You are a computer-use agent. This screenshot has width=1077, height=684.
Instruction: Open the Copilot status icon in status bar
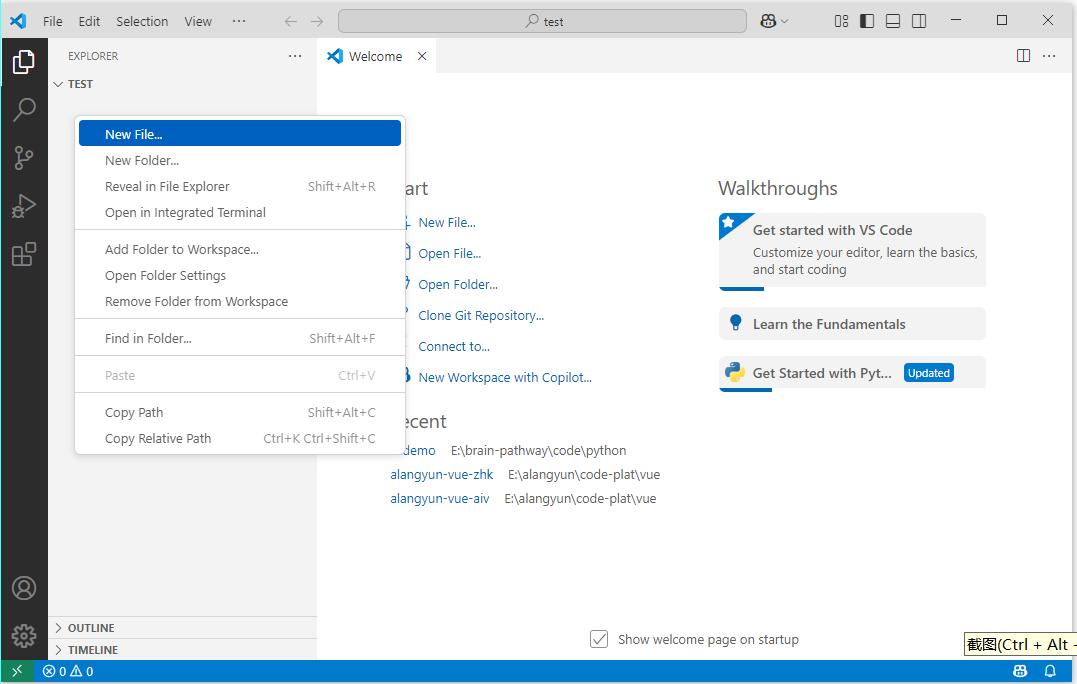click(x=1021, y=671)
